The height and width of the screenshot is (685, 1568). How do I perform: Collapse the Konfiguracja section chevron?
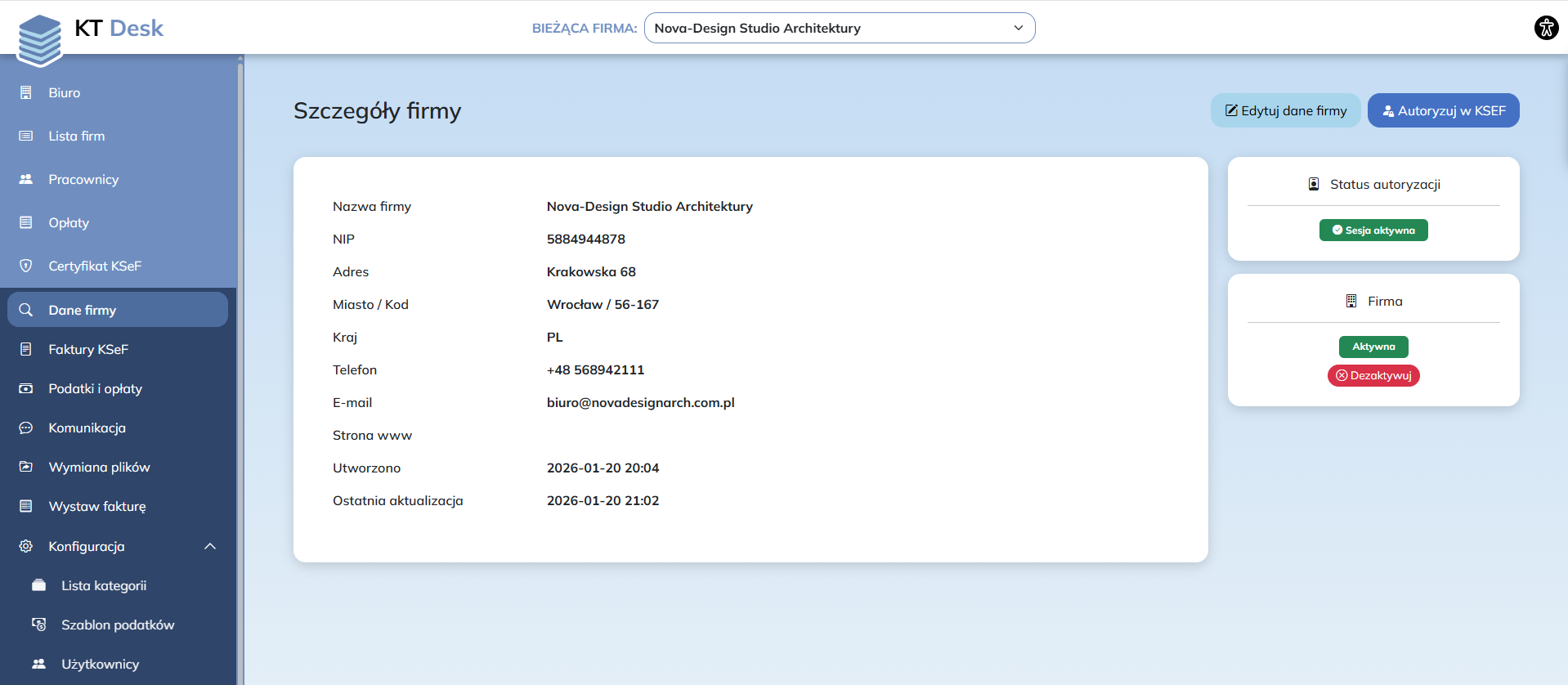point(210,546)
